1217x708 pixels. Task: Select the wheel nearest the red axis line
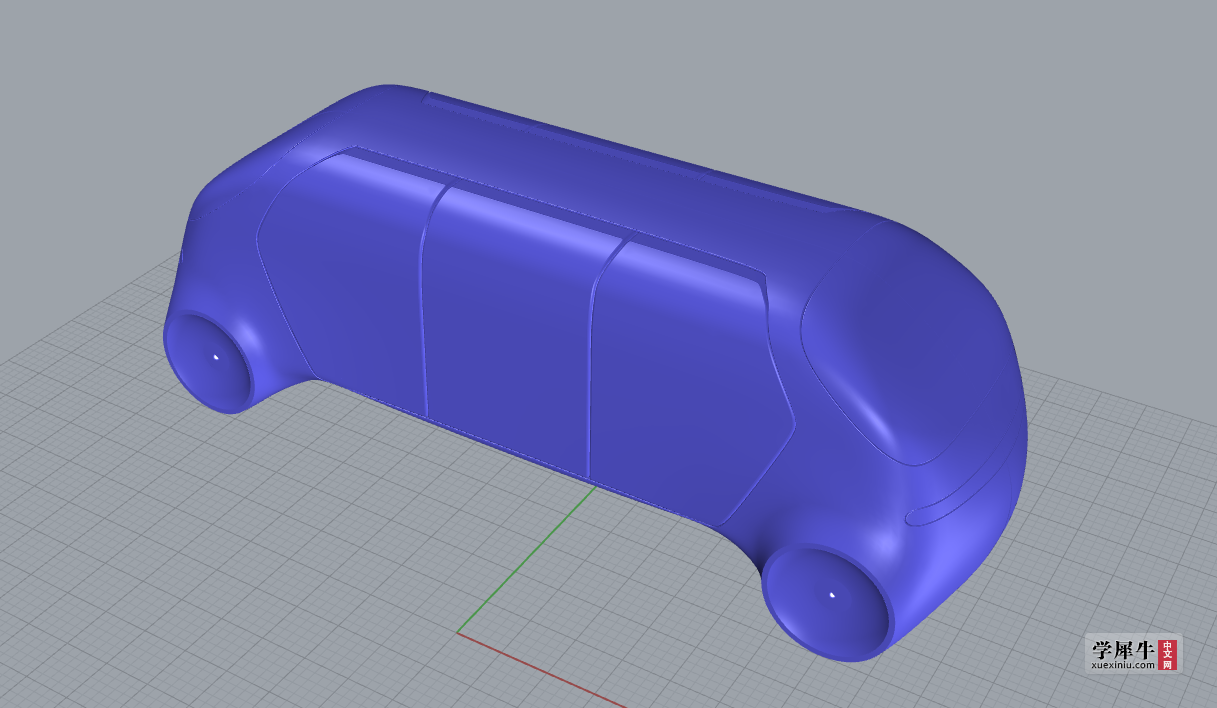(x=826, y=601)
